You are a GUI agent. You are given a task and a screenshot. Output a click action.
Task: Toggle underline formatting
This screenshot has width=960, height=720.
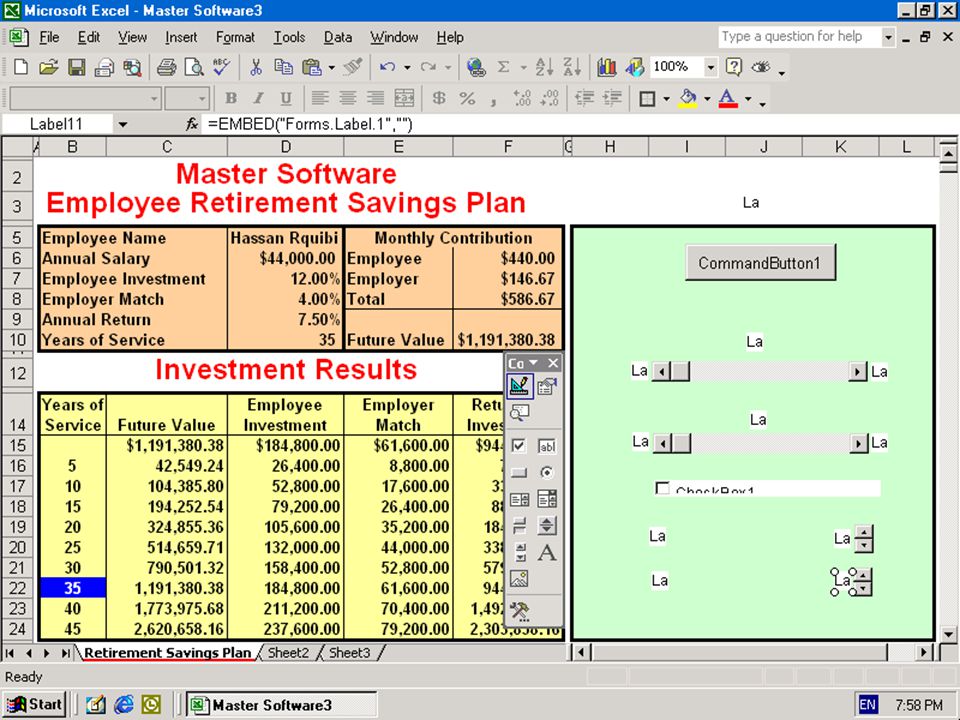click(286, 98)
